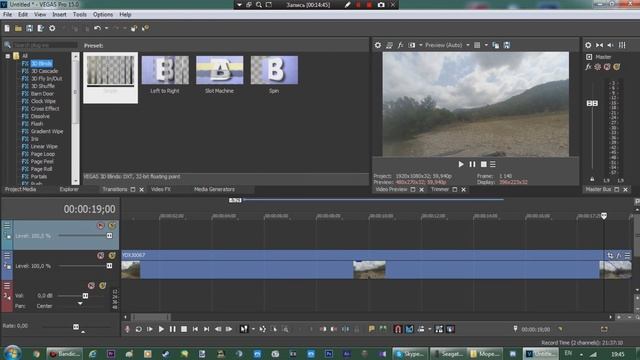Open Edit tool dropdown arrow in toolbar
The width and height of the screenshot is (640, 360).
pyautogui.click(x=253, y=329)
